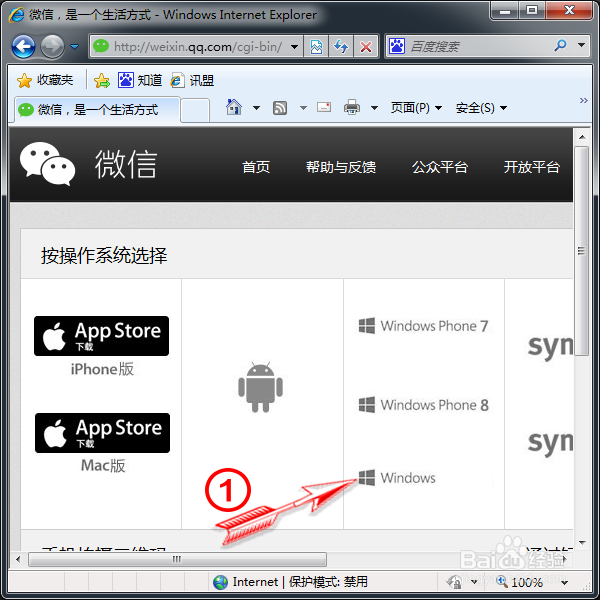
Task: Open the search provider dropdown arrow
Action: click(x=581, y=46)
